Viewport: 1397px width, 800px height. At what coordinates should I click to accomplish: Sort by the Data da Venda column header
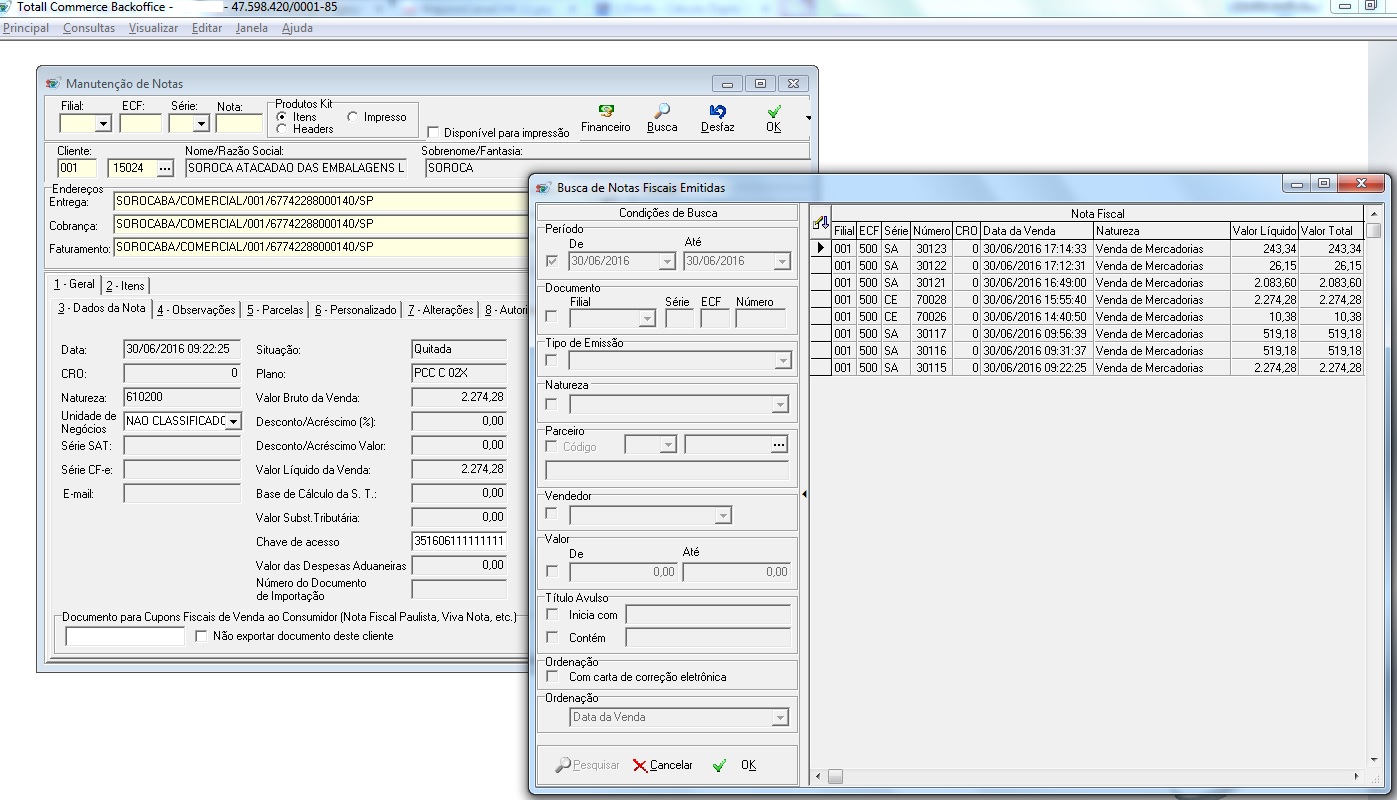pyautogui.click(x=1037, y=231)
